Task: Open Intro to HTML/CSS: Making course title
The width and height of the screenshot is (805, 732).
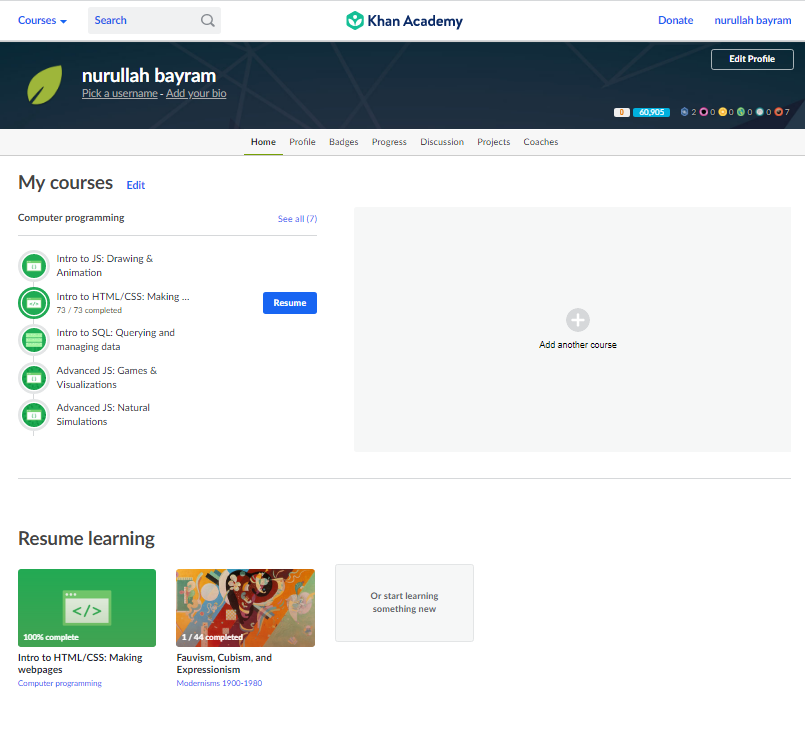Action: click(123, 297)
